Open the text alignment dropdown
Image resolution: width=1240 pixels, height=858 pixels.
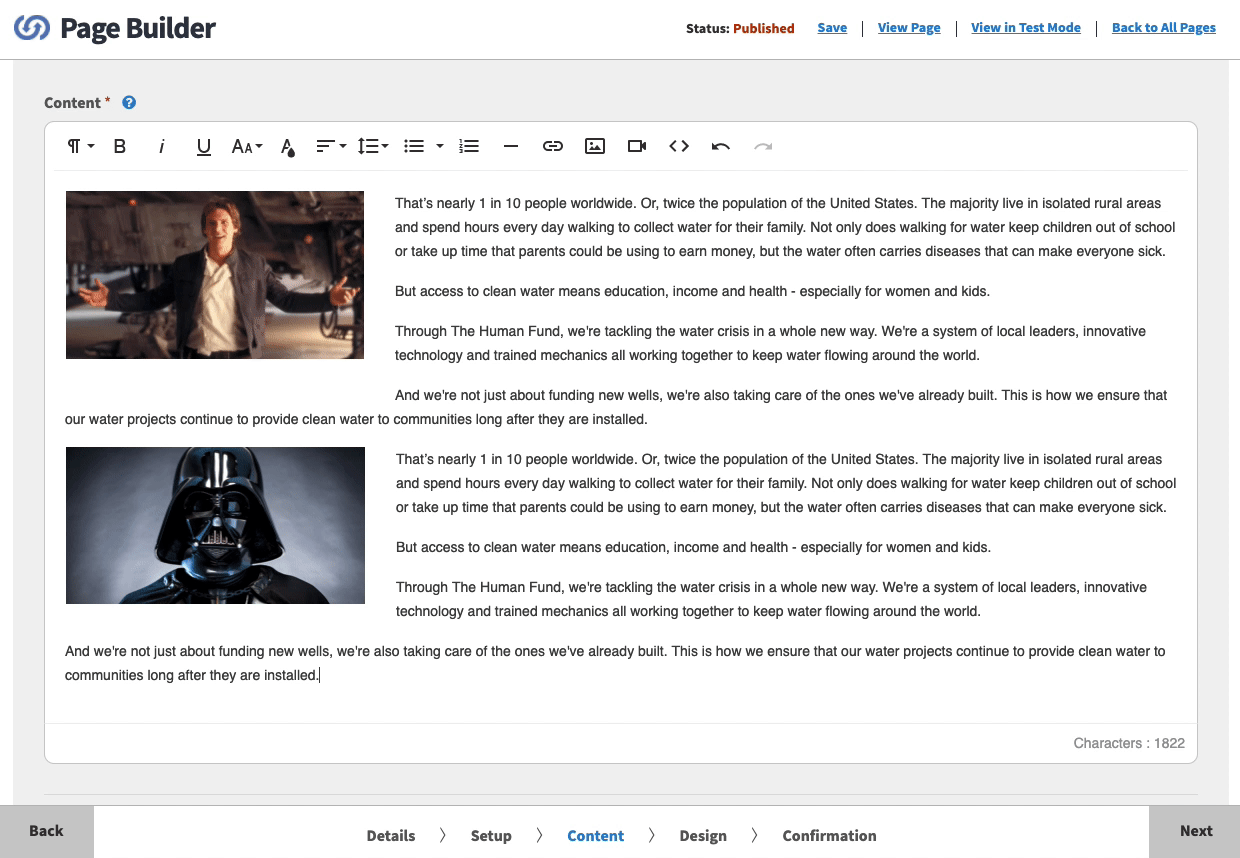pos(331,146)
